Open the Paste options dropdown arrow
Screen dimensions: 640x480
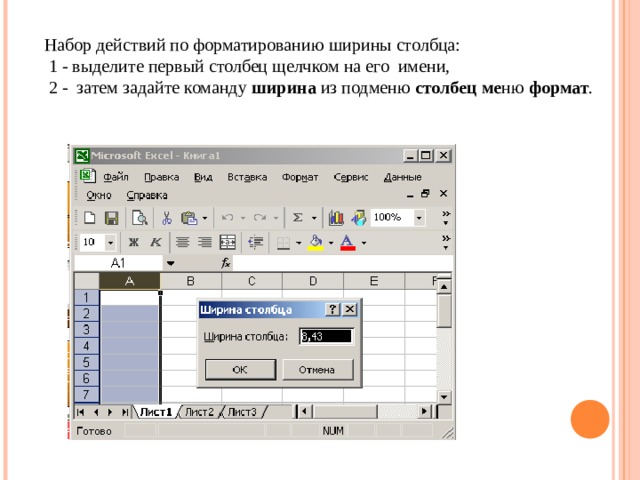tap(205, 218)
